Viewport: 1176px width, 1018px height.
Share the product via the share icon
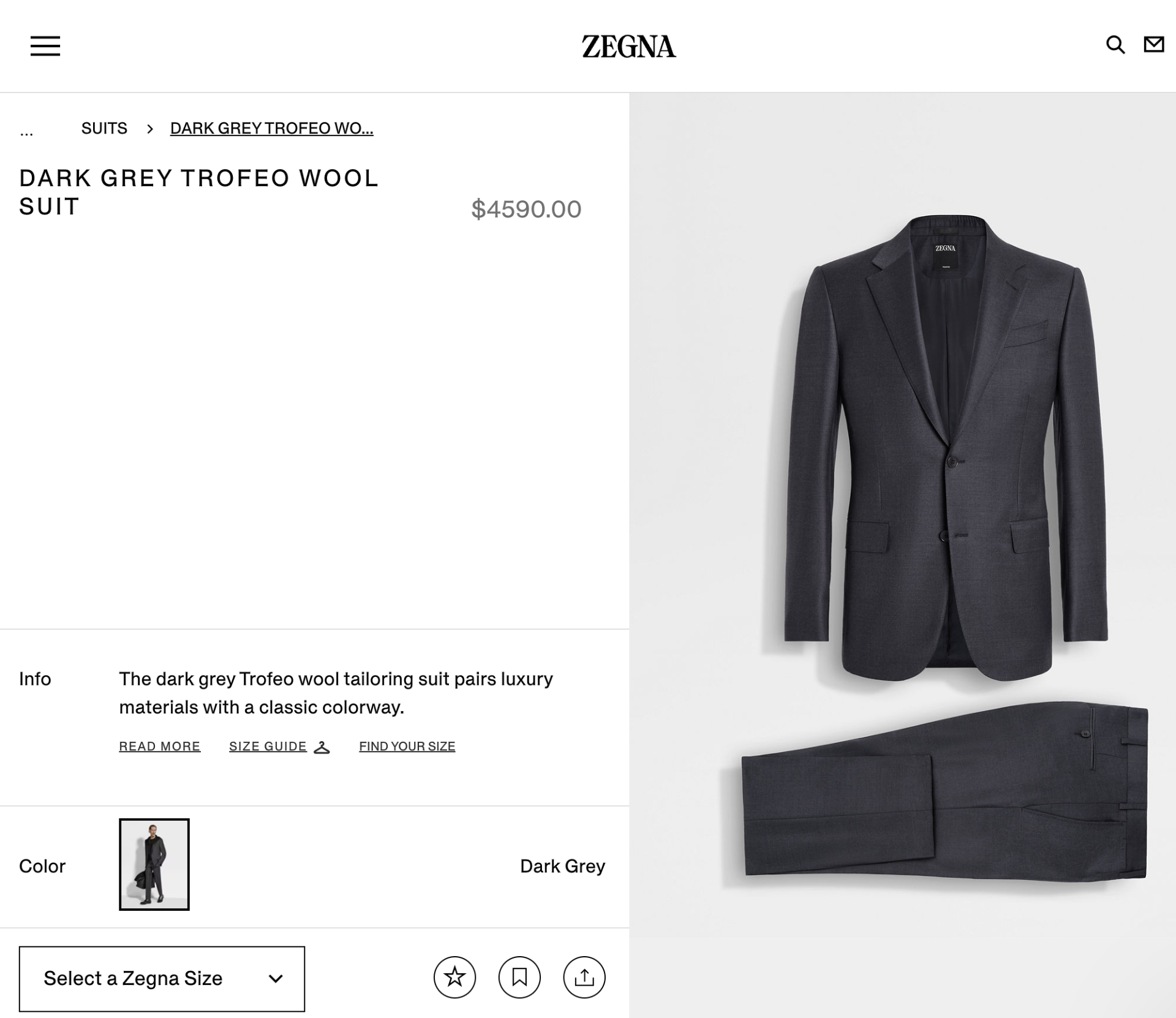click(584, 978)
